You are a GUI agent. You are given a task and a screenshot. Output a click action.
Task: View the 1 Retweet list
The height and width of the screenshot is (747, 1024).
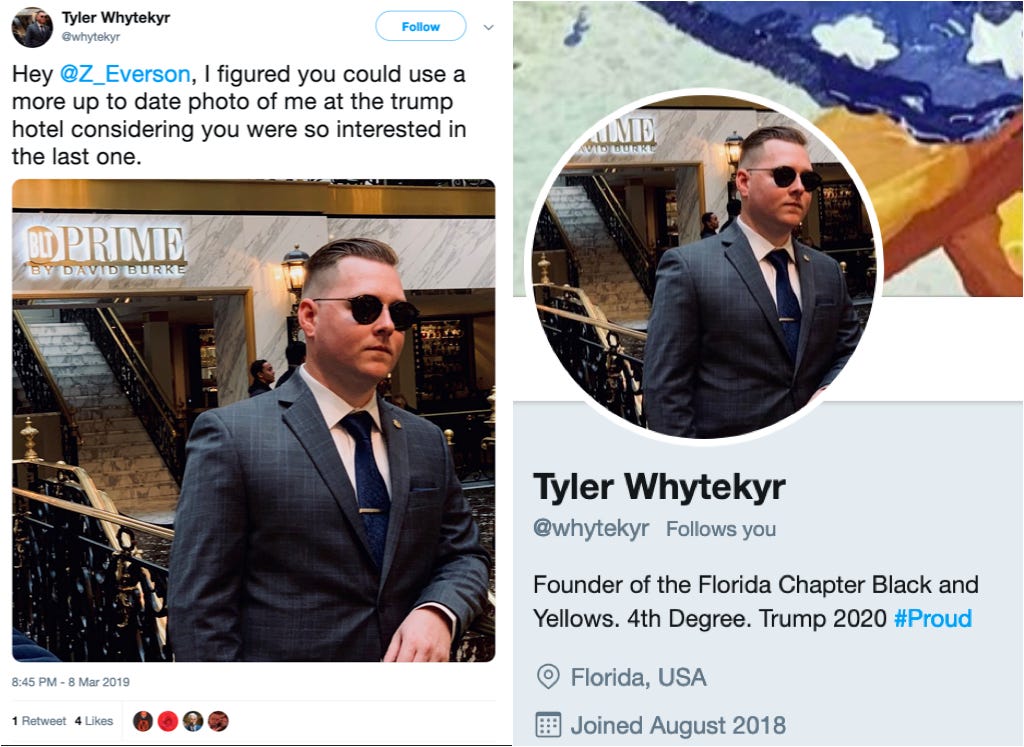tap(39, 721)
